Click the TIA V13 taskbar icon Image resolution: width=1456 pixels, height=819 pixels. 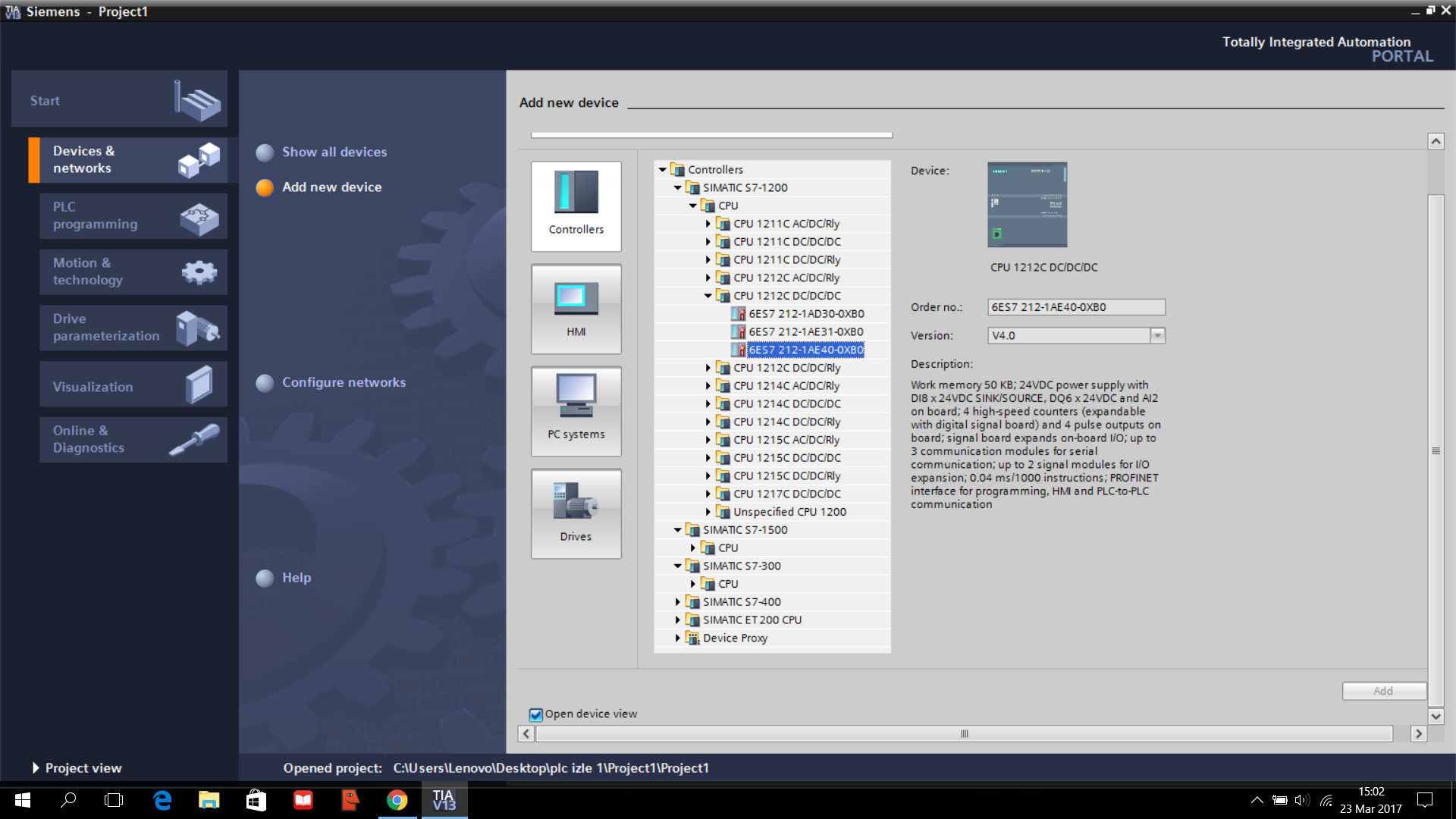coord(444,800)
